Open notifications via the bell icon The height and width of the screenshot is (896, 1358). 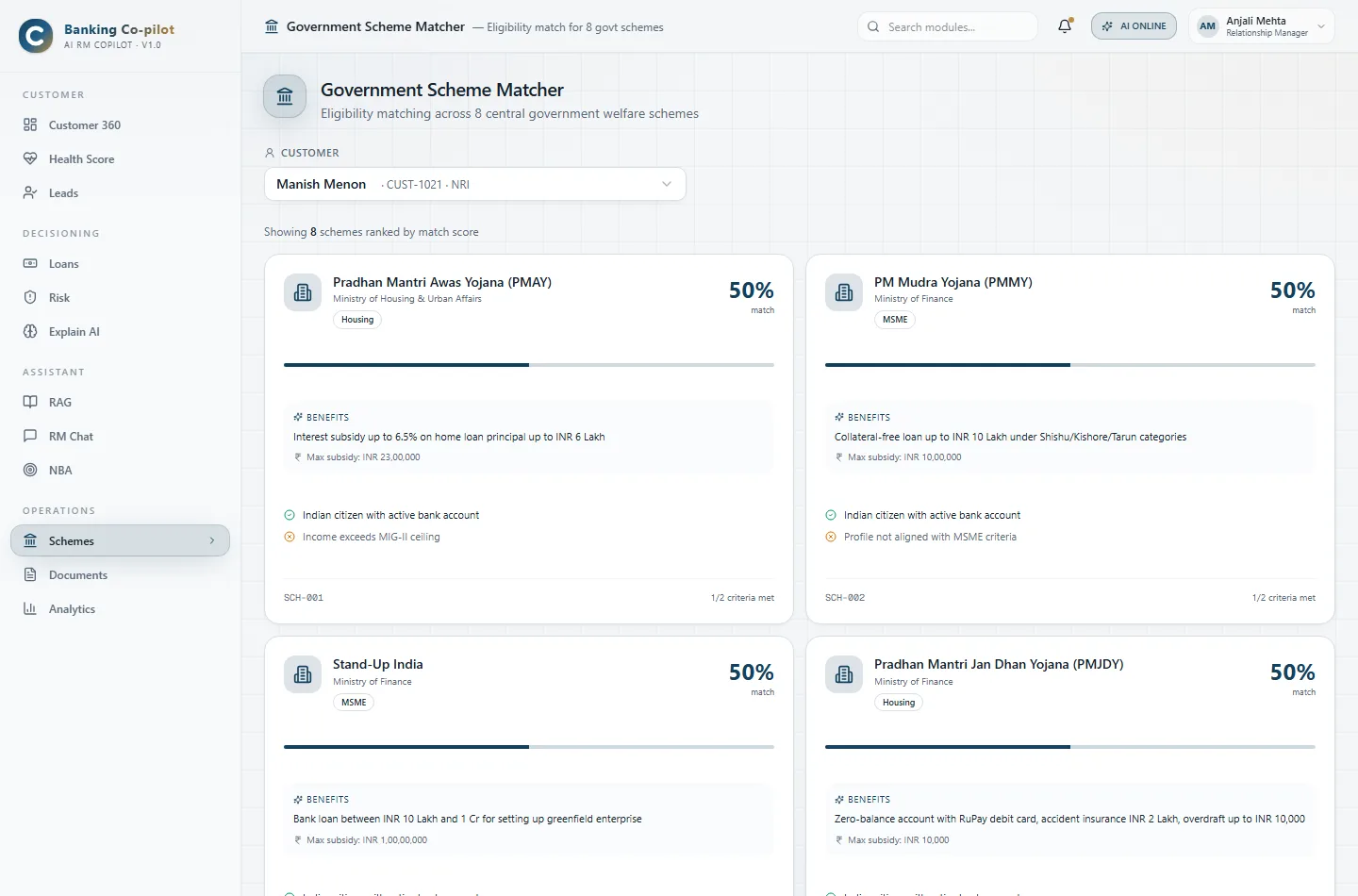pos(1065,26)
